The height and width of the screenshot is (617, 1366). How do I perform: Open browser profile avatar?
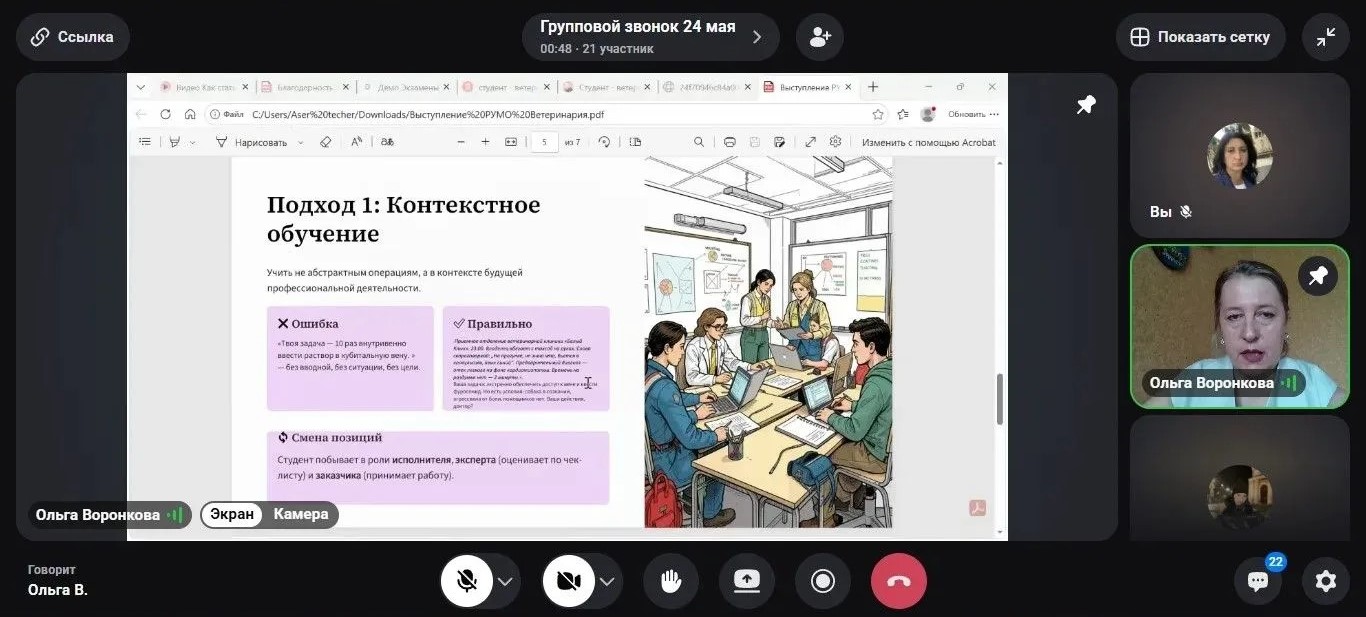click(928, 114)
